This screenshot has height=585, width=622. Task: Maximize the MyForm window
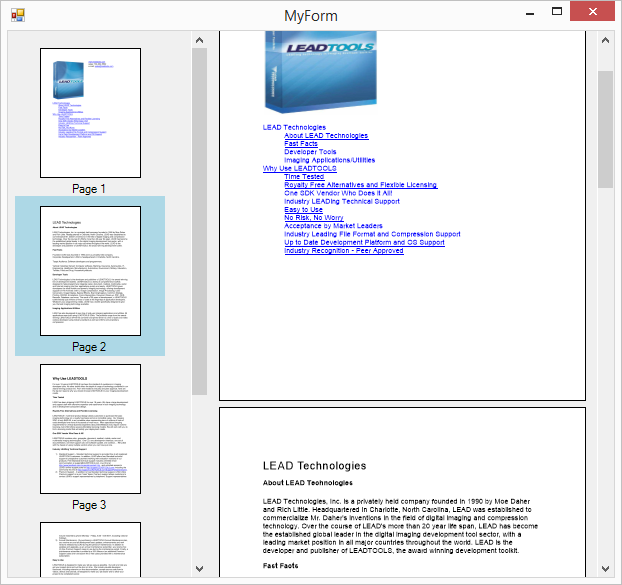point(557,11)
